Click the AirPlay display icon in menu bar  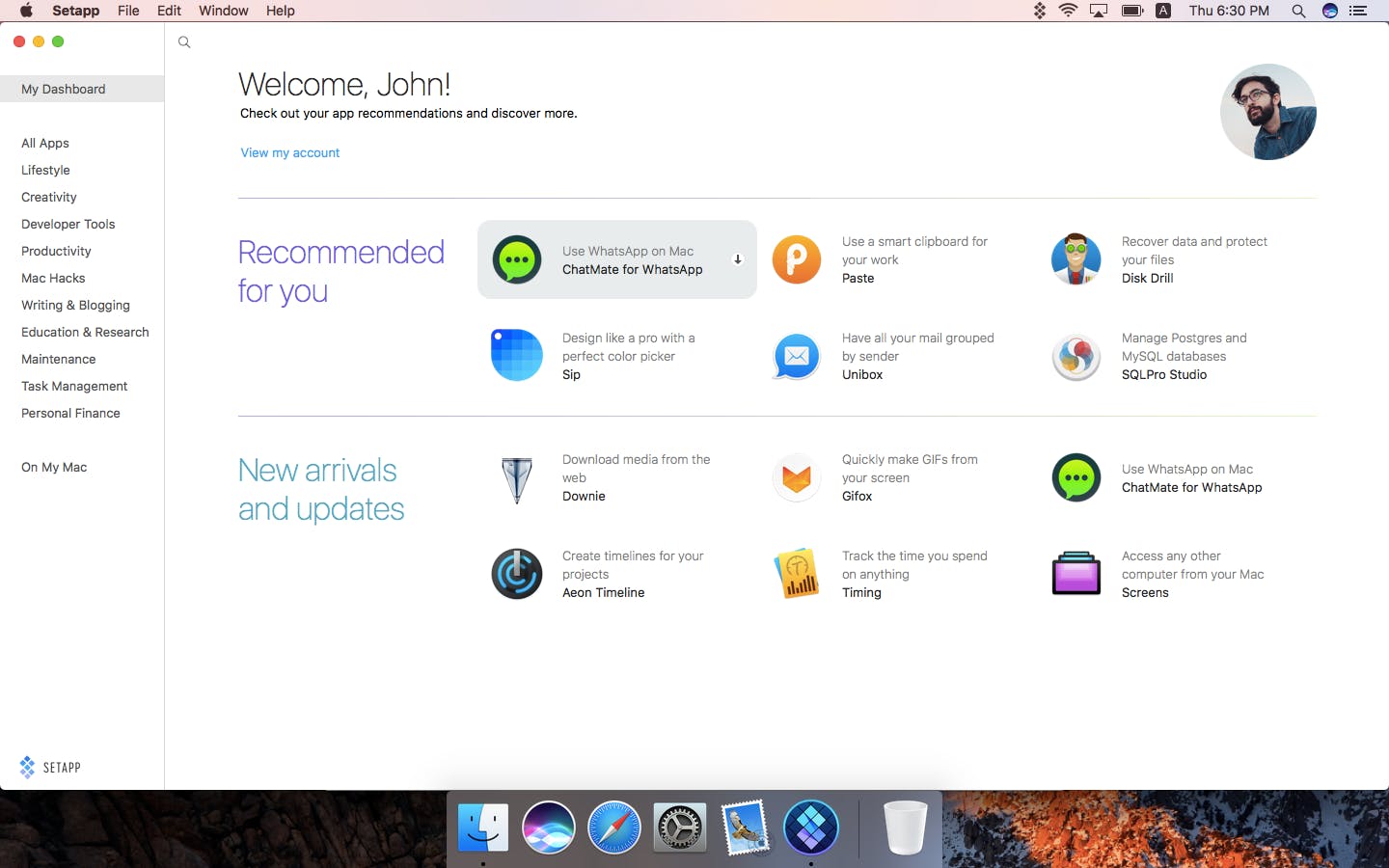tap(1099, 11)
